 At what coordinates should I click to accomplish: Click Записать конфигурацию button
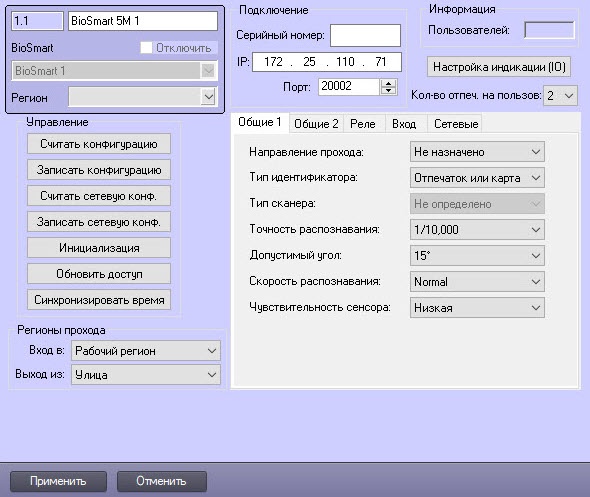(x=99, y=170)
